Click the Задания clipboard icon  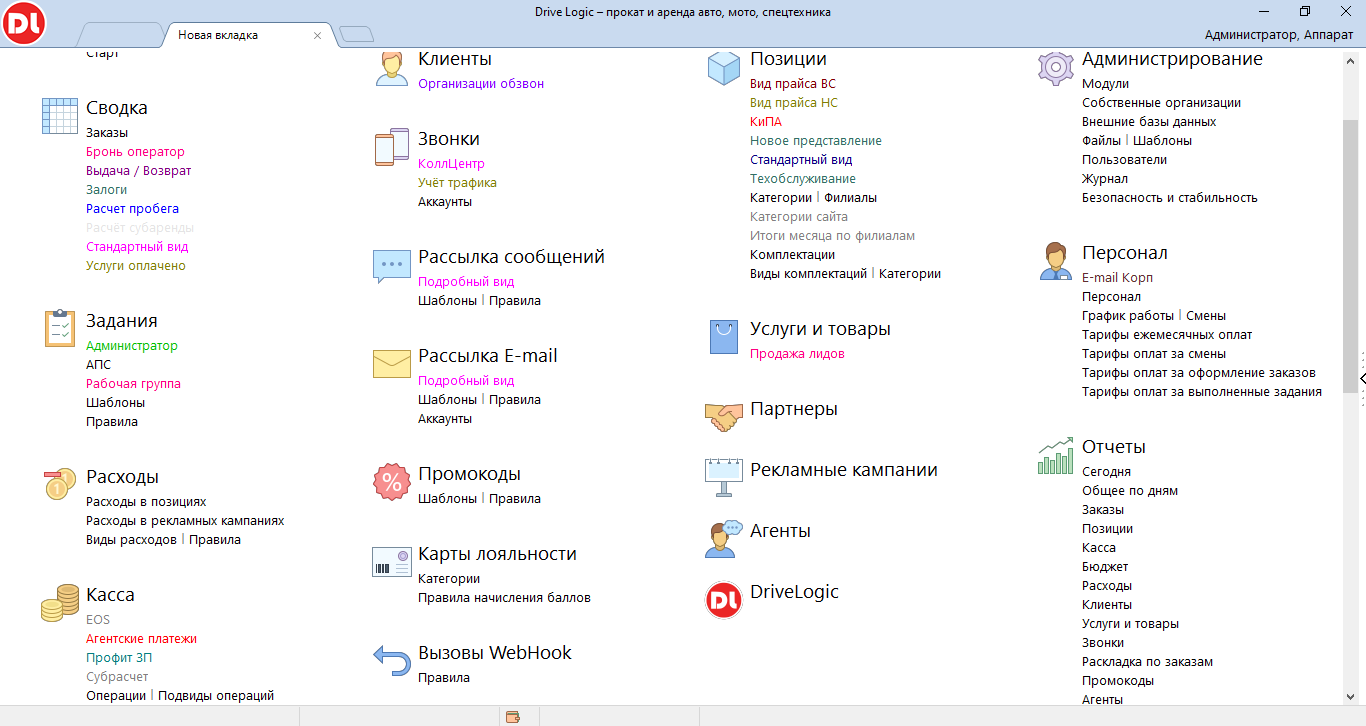pos(59,328)
